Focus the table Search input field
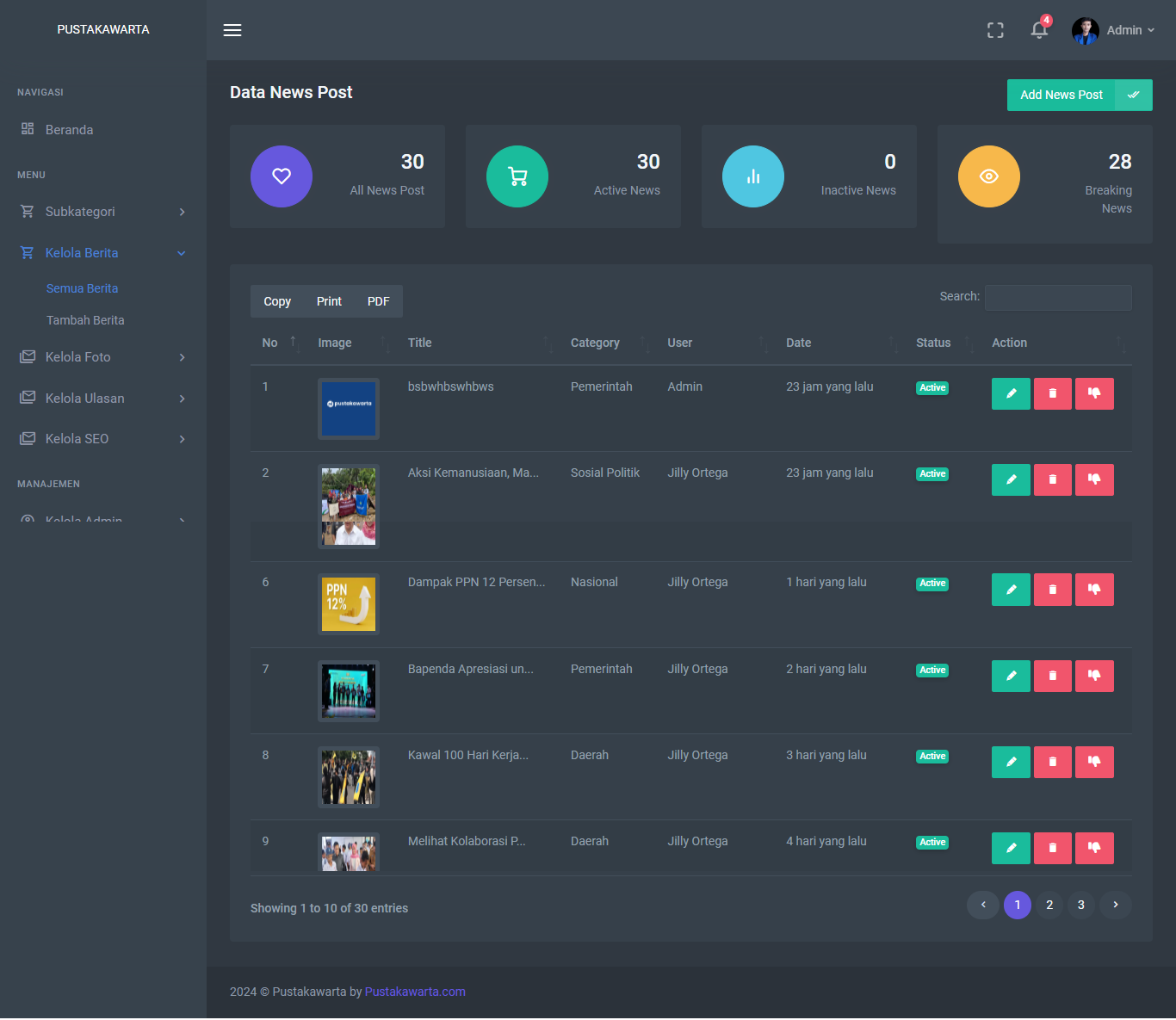This screenshot has width=1176, height=1020. (1058, 298)
